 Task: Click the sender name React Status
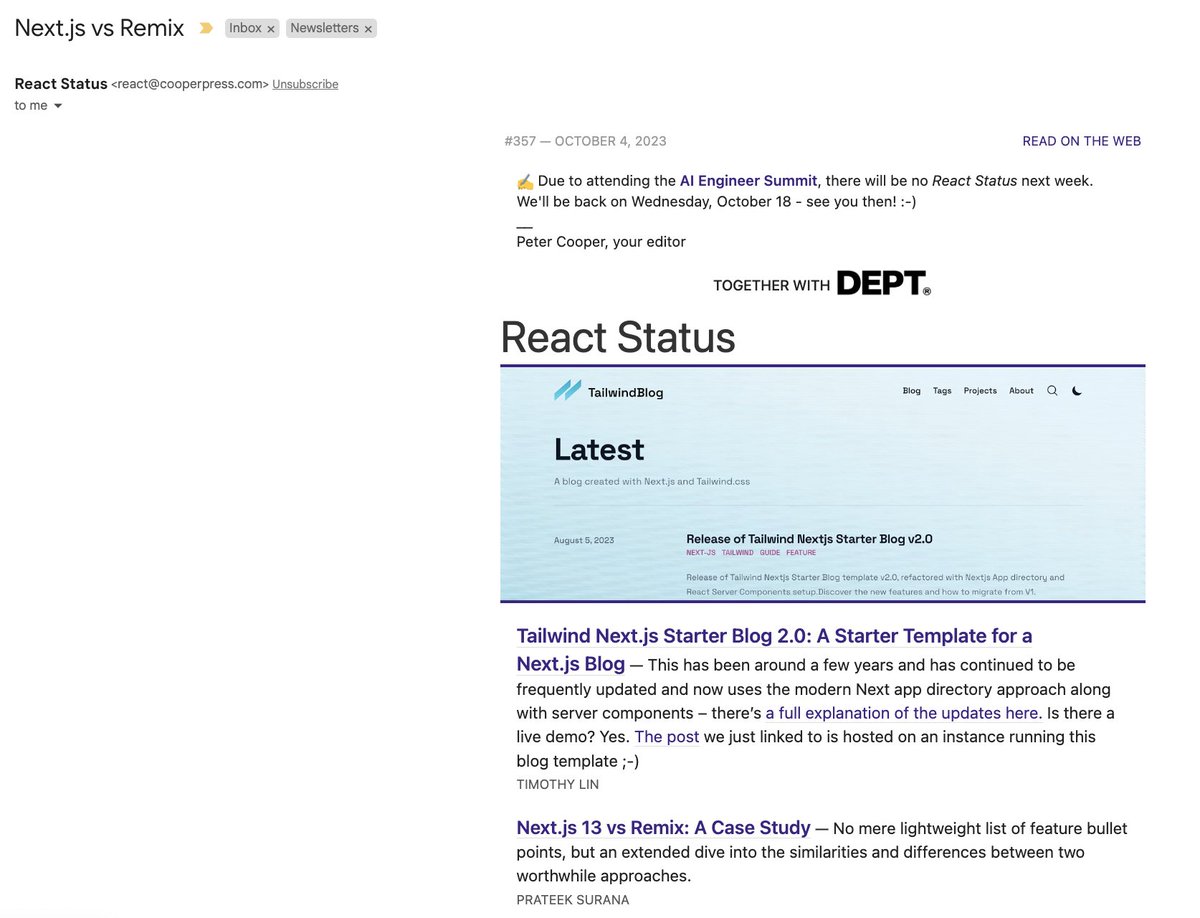pos(61,84)
